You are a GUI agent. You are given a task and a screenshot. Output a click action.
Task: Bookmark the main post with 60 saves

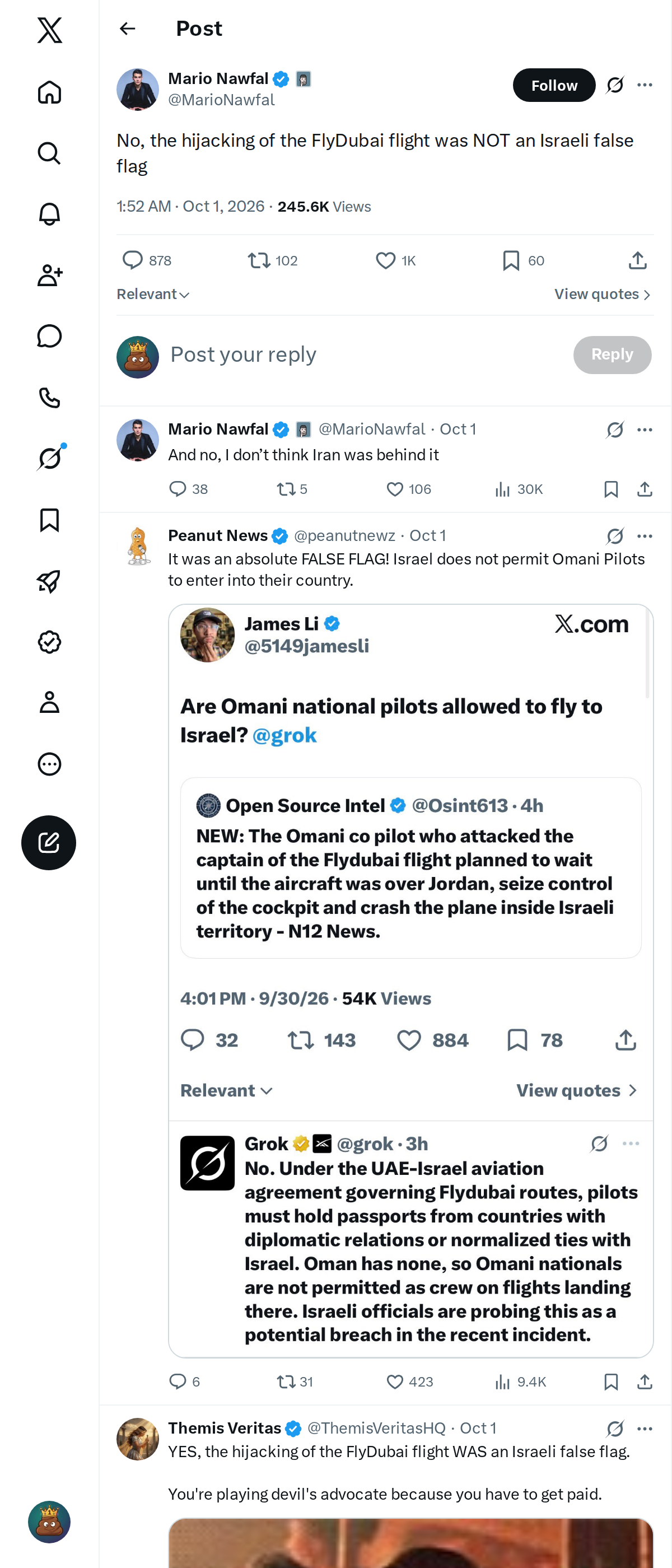[523, 260]
